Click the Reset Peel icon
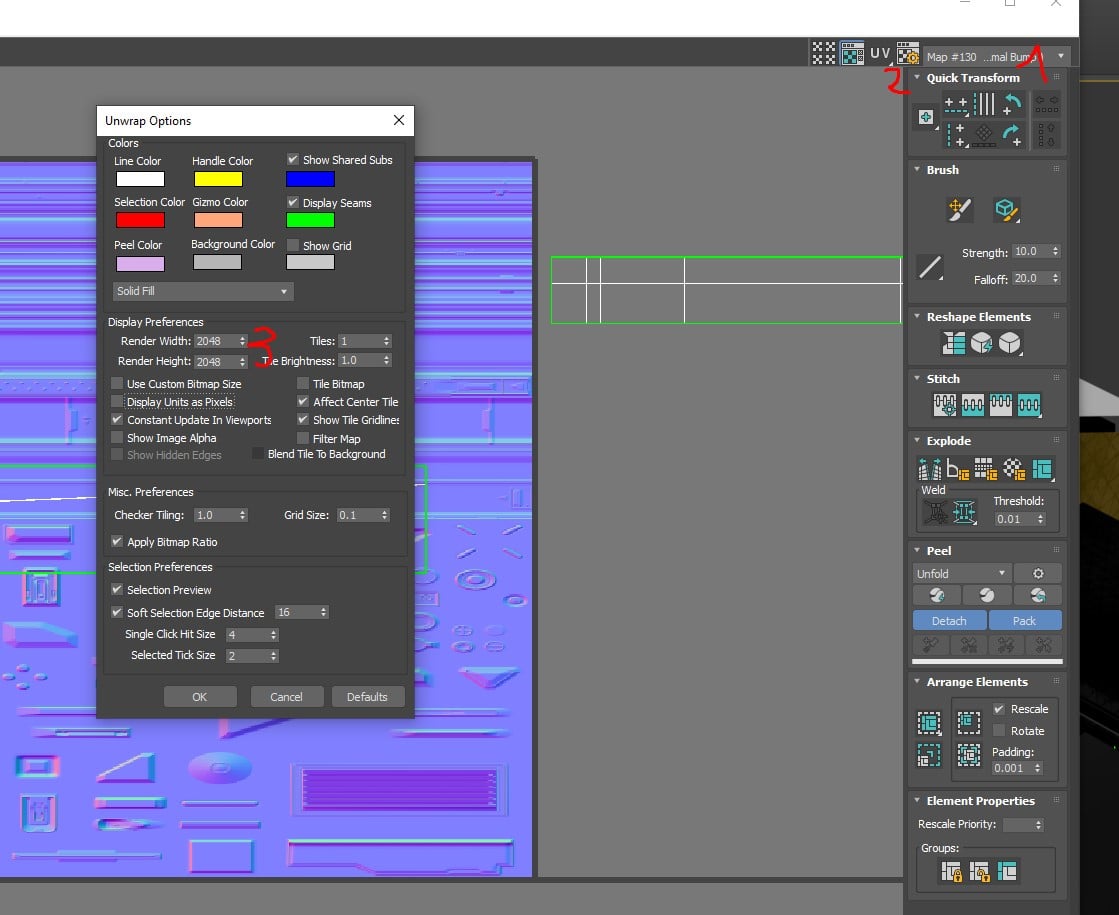This screenshot has width=1119, height=915. pos(1038,595)
